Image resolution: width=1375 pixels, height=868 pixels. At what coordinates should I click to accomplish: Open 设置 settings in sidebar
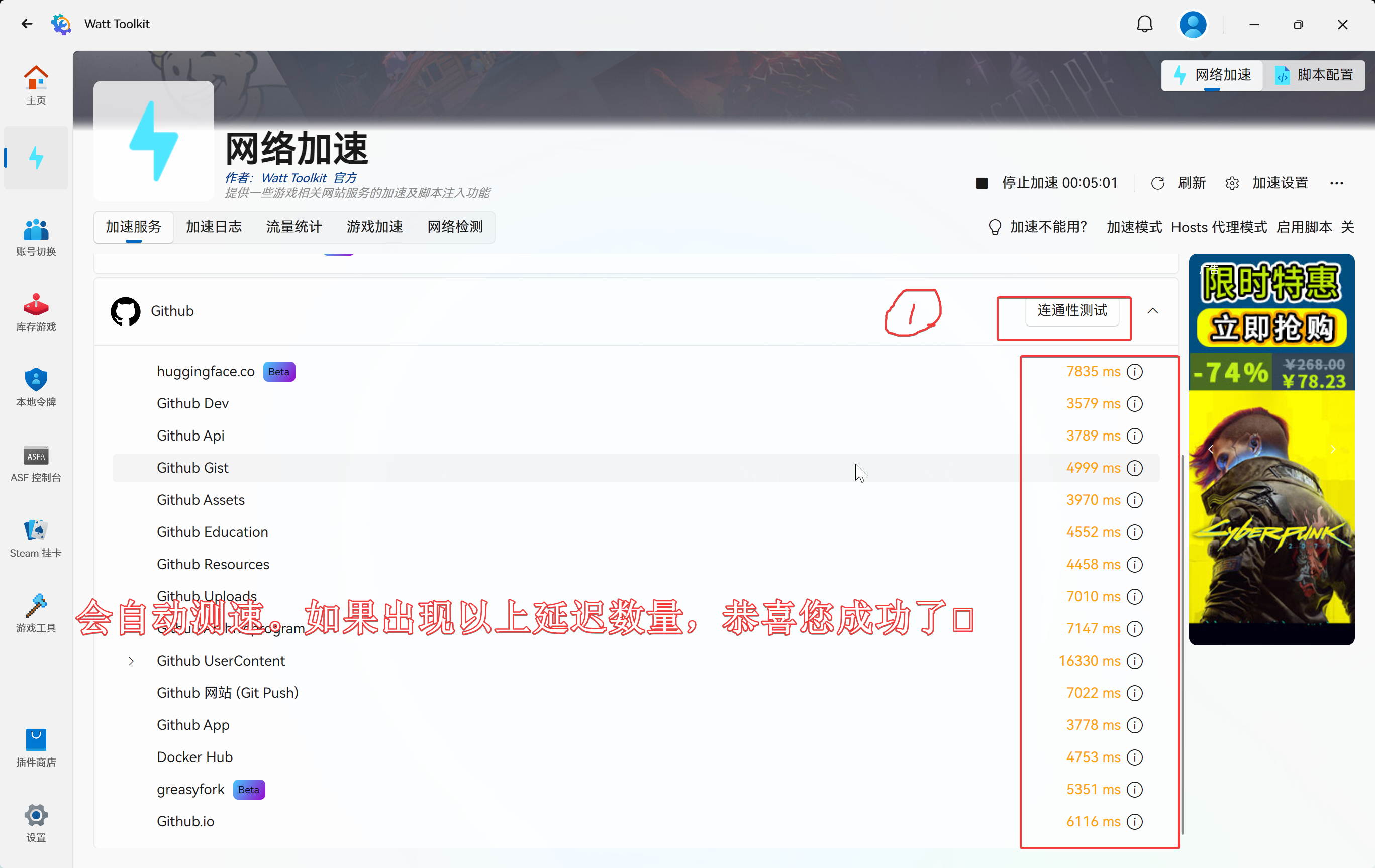pyautogui.click(x=36, y=823)
